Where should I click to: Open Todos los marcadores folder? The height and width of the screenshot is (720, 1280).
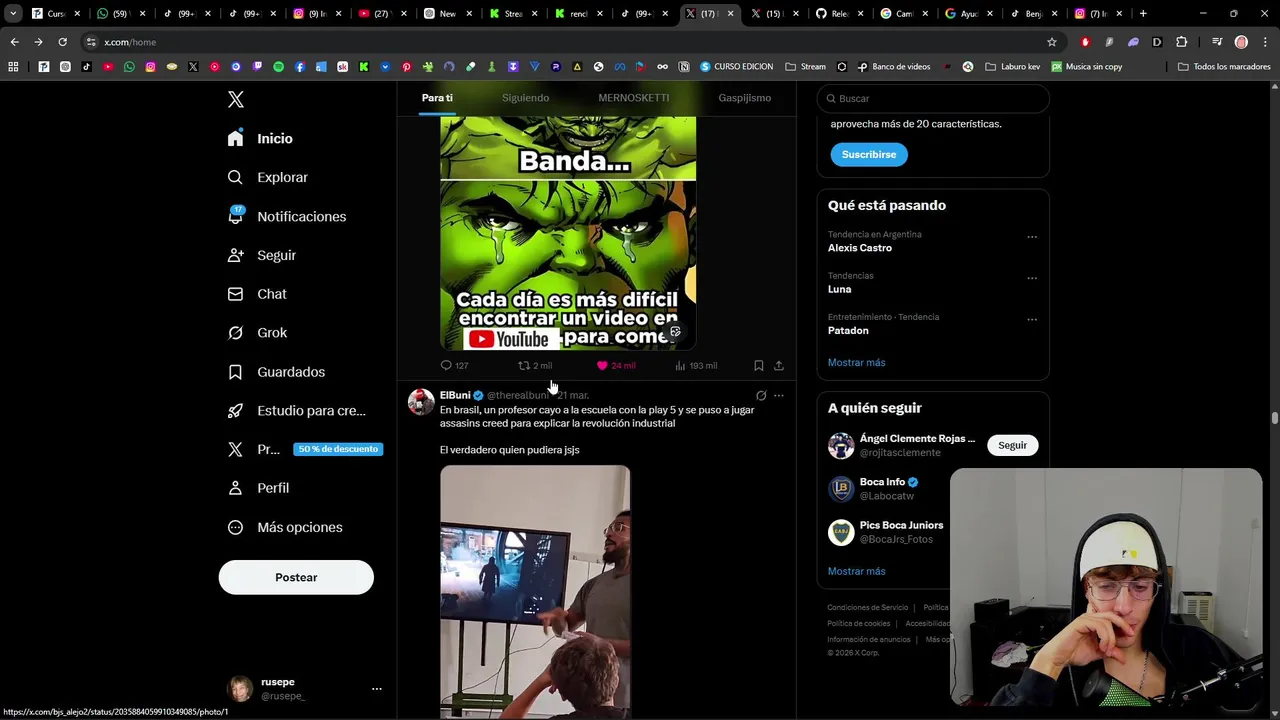1224,67
